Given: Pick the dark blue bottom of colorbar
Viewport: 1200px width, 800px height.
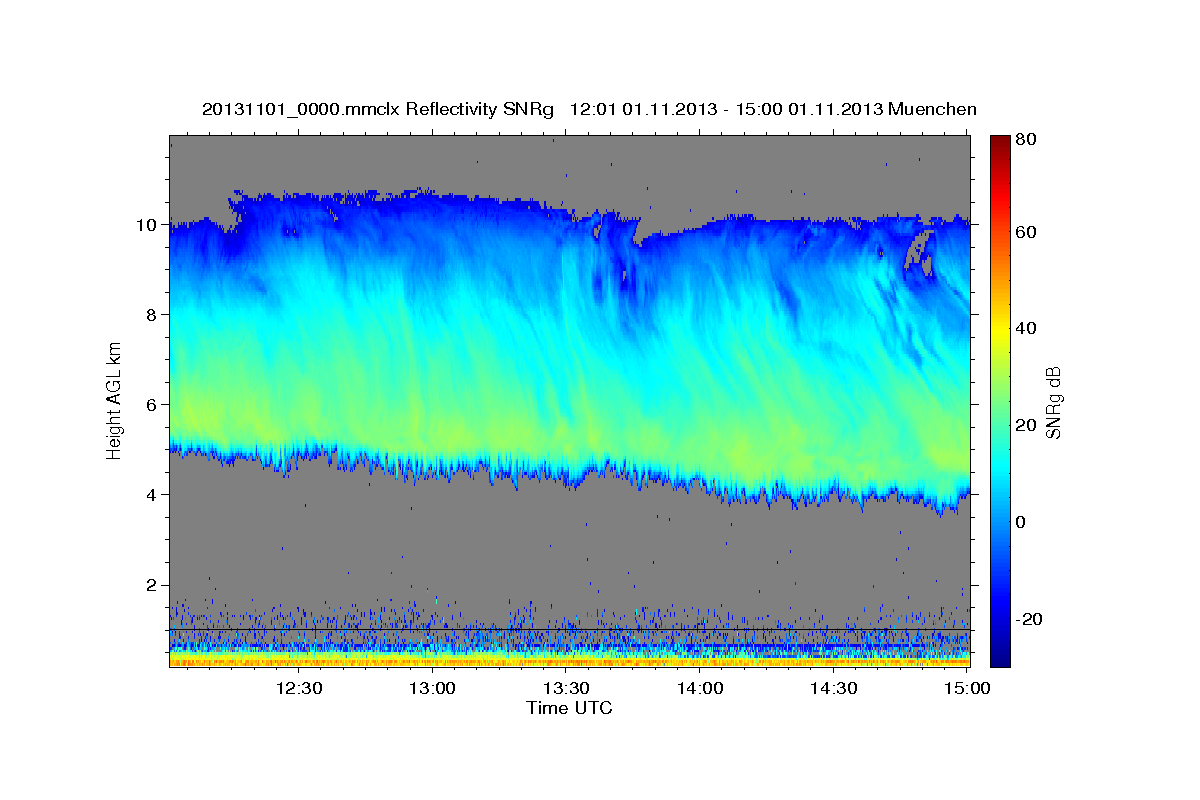Looking at the screenshot, I should (1000, 655).
